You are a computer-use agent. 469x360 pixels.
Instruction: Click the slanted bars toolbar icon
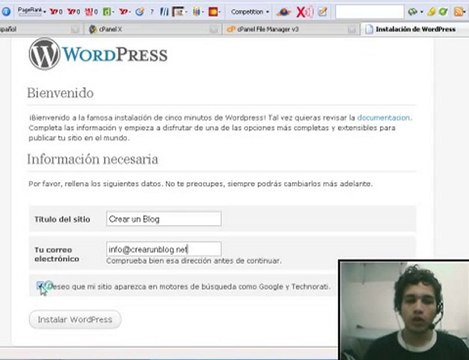pos(164,12)
